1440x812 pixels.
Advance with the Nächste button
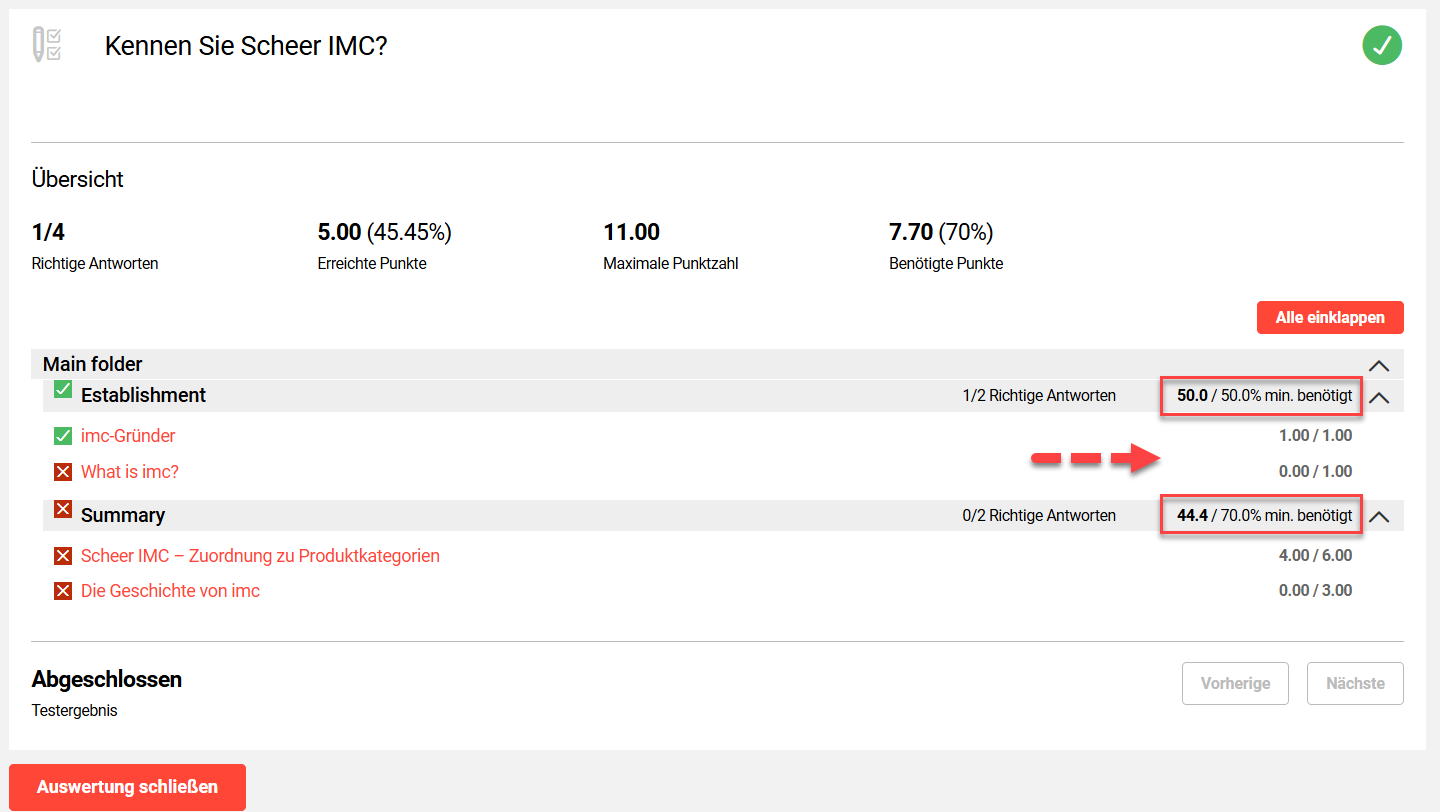1355,684
